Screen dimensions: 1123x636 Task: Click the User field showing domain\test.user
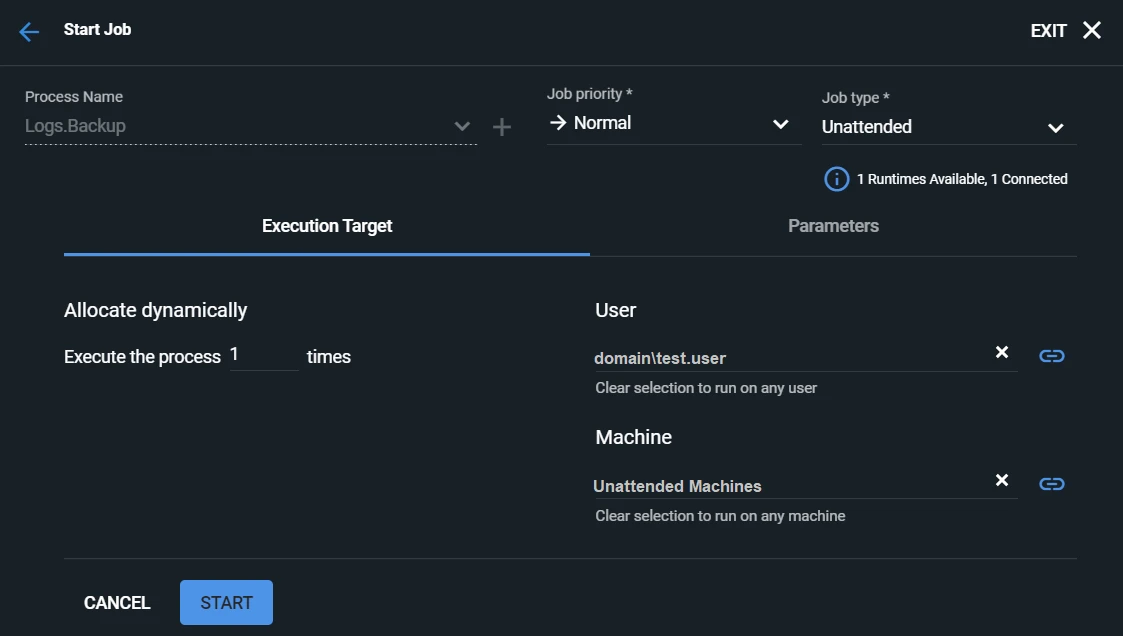coord(791,357)
